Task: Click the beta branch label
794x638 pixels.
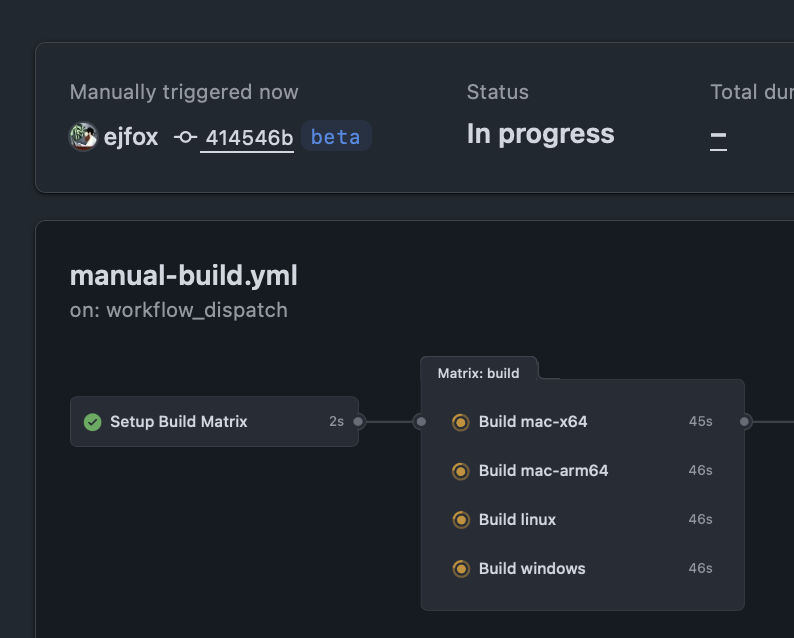Action: tap(335, 137)
